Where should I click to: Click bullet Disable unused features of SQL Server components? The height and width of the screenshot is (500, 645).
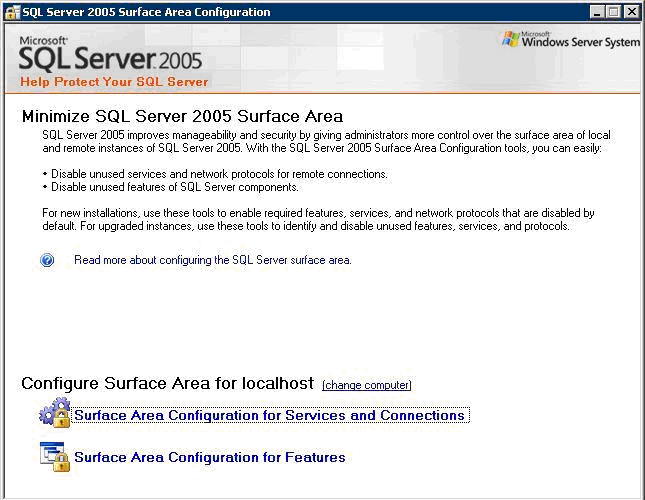(x=171, y=187)
